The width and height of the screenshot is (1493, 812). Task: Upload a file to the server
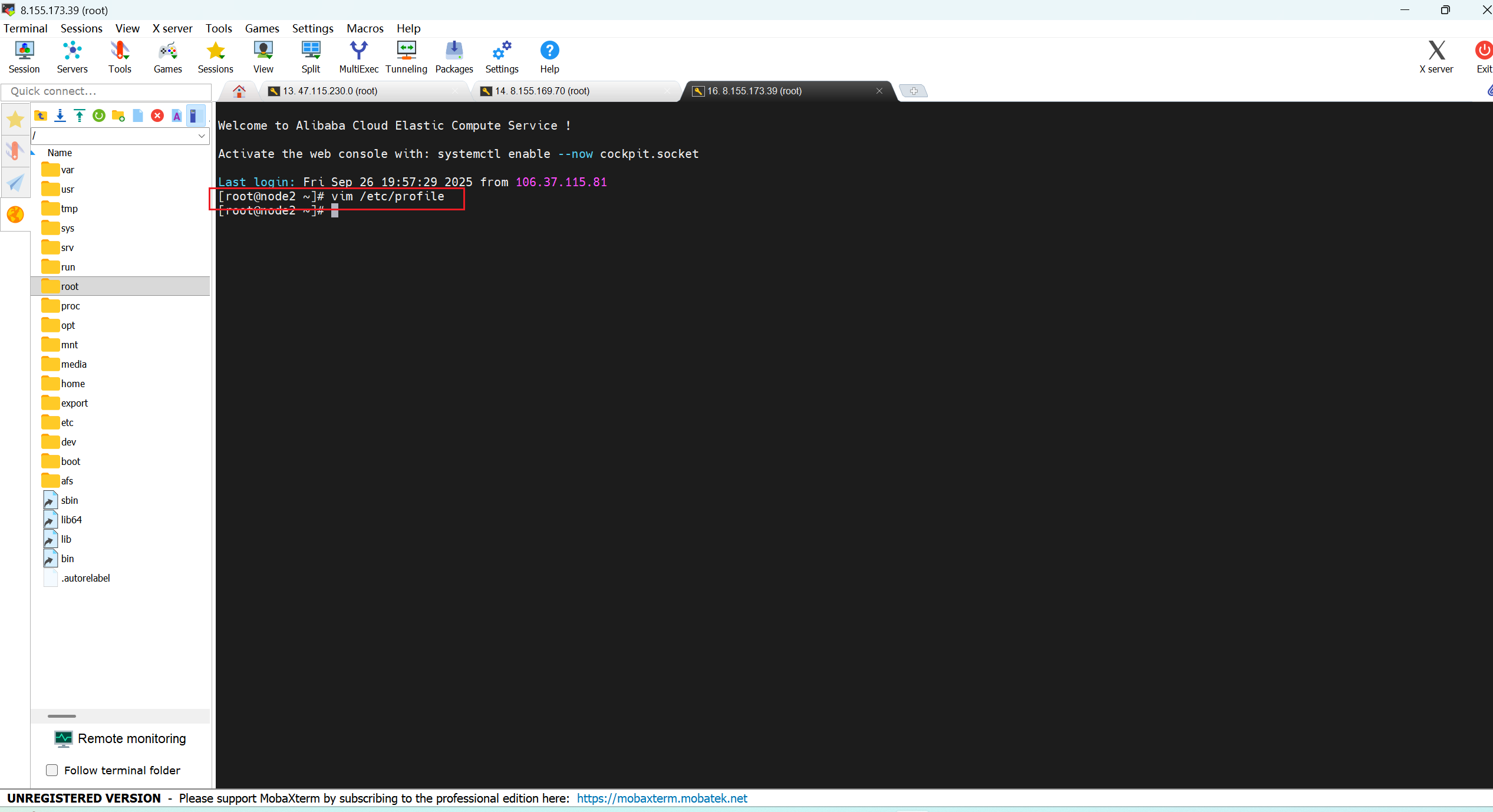(80, 115)
